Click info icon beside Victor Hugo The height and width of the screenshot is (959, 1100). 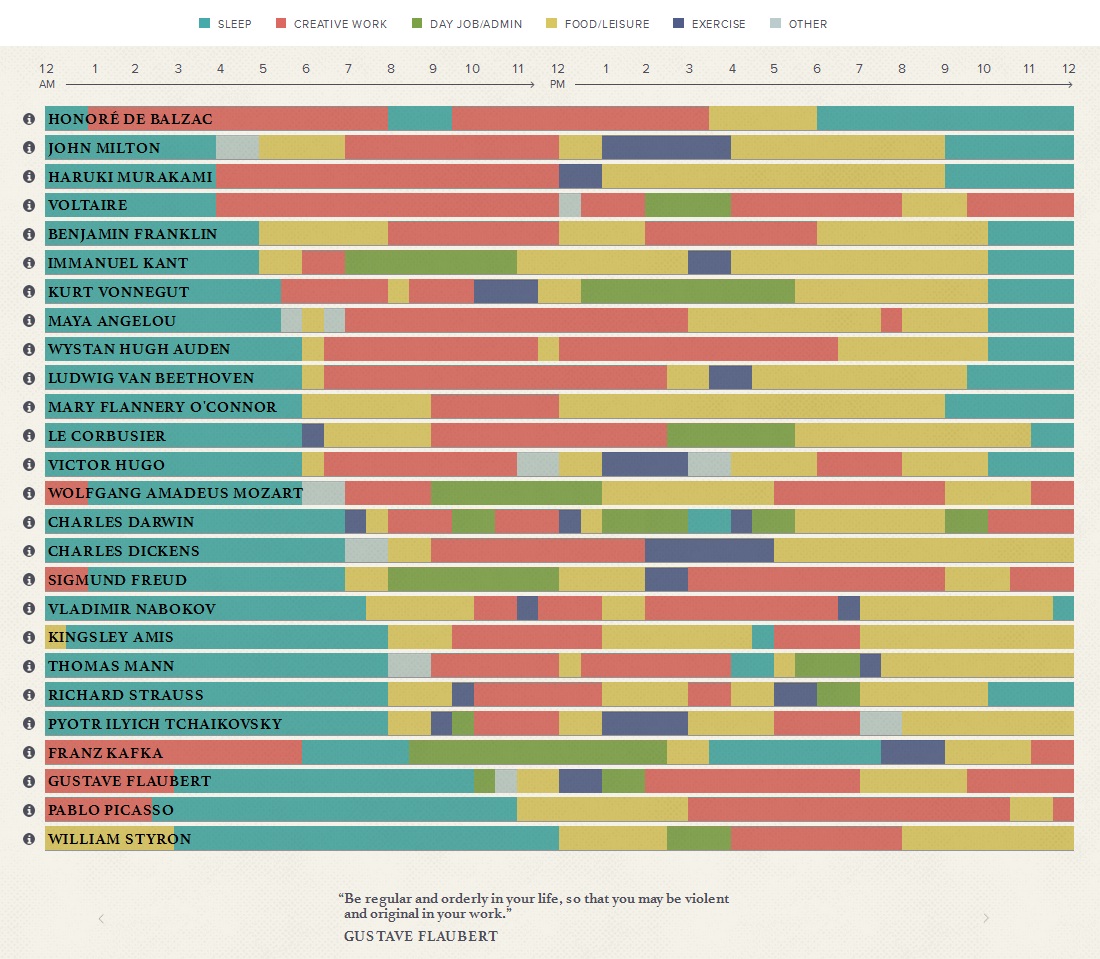tap(29, 465)
